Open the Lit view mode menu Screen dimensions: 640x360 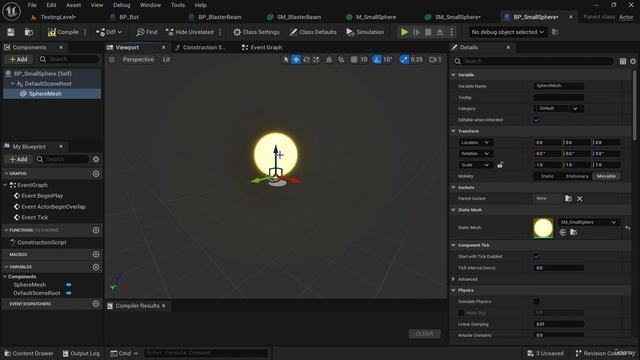tap(166, 60)
